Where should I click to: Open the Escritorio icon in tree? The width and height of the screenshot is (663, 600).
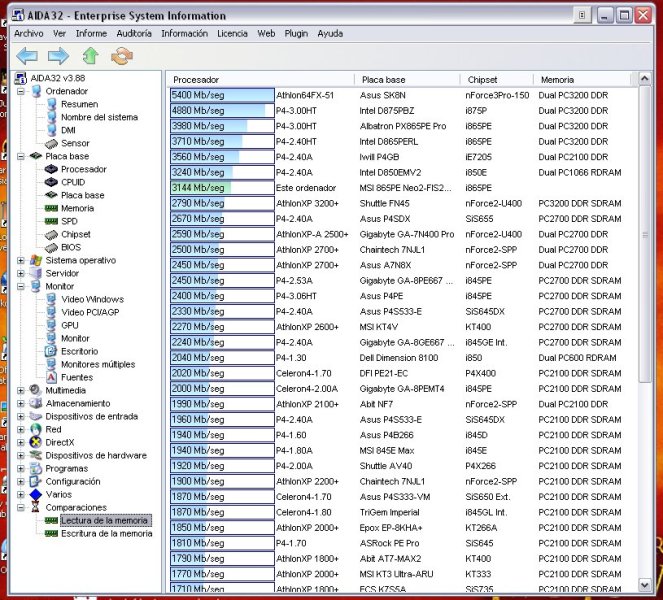coord(51,351)
